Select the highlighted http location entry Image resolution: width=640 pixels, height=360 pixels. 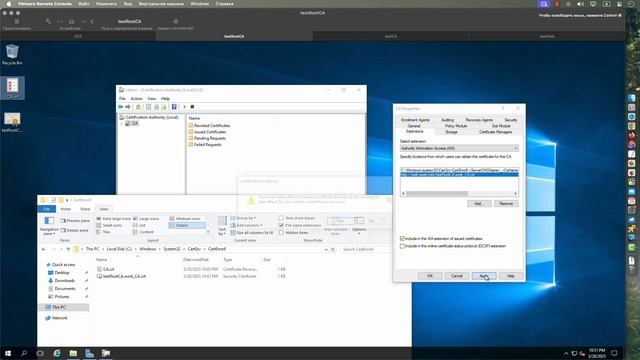(x=459, y=174)
